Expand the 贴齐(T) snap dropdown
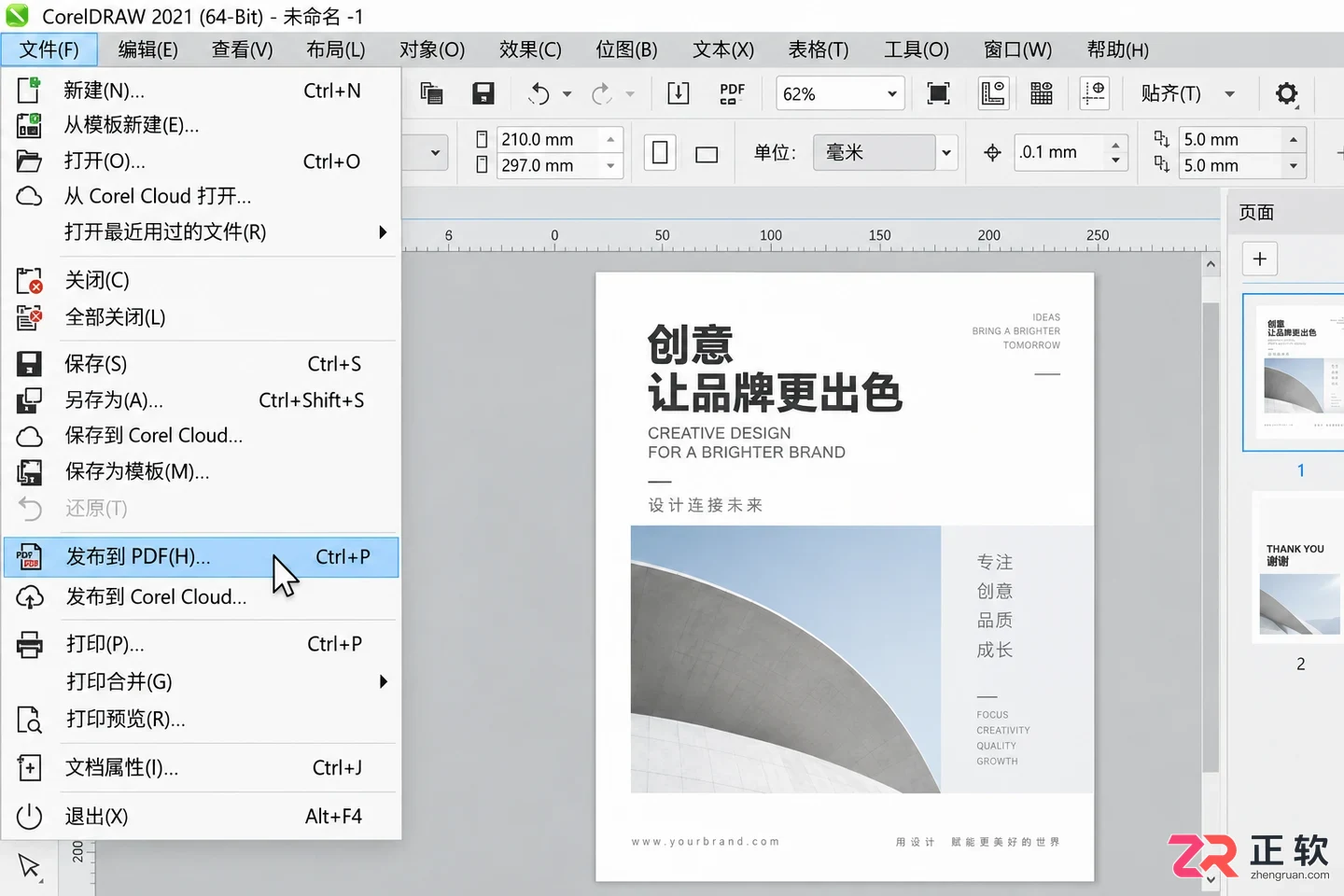The width and height of the screenshot is (1344, 896). pyautogui.click(x=1229, y=93)
